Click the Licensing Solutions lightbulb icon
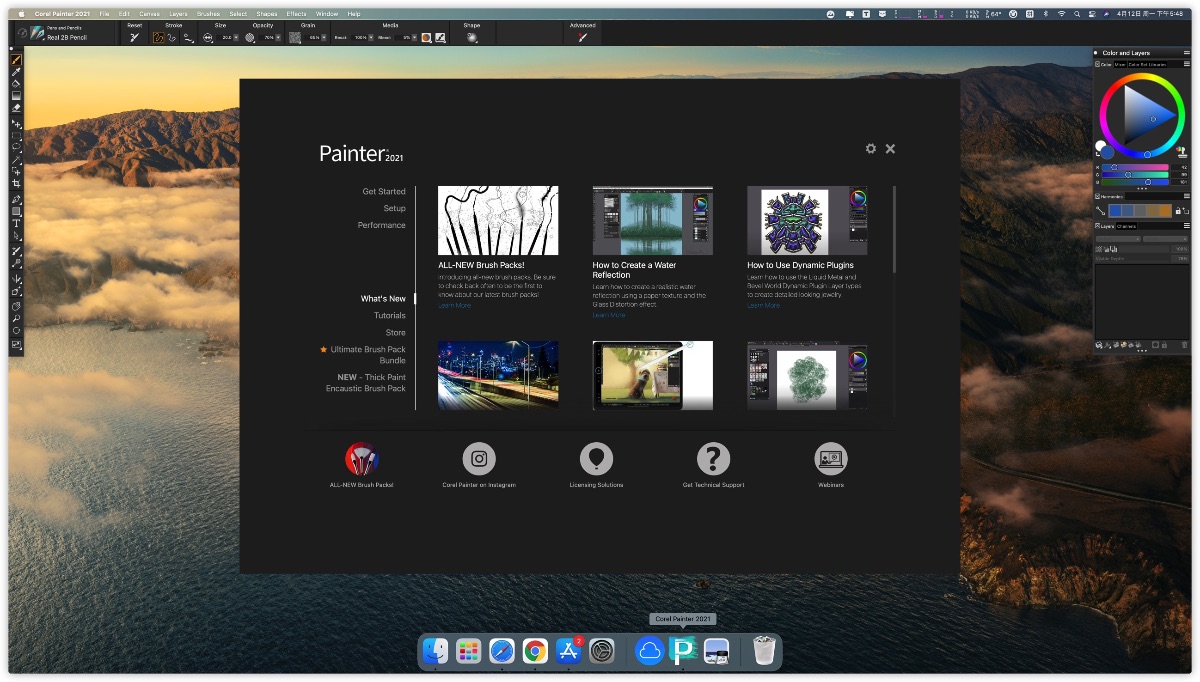The image size is (1200, 682). [x=596, y=459]
